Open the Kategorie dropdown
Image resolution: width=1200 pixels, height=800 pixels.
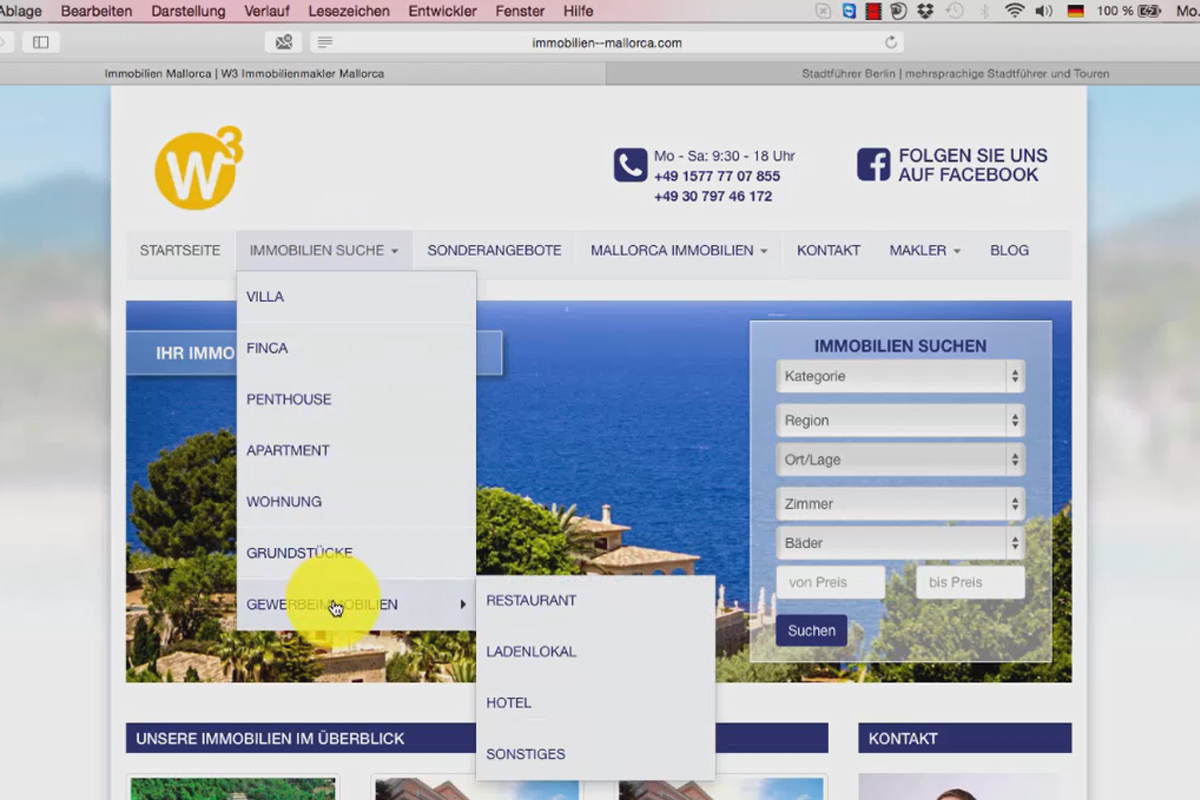pyautogui.click(x=900, y=377)
